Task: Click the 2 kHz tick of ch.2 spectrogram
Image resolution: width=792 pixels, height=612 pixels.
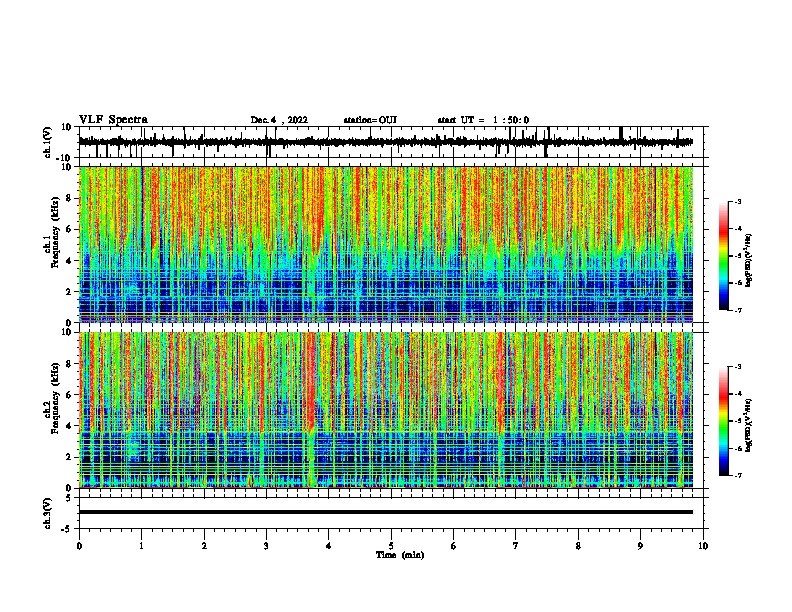Action: pyautogui.click(x=69, y=457)
